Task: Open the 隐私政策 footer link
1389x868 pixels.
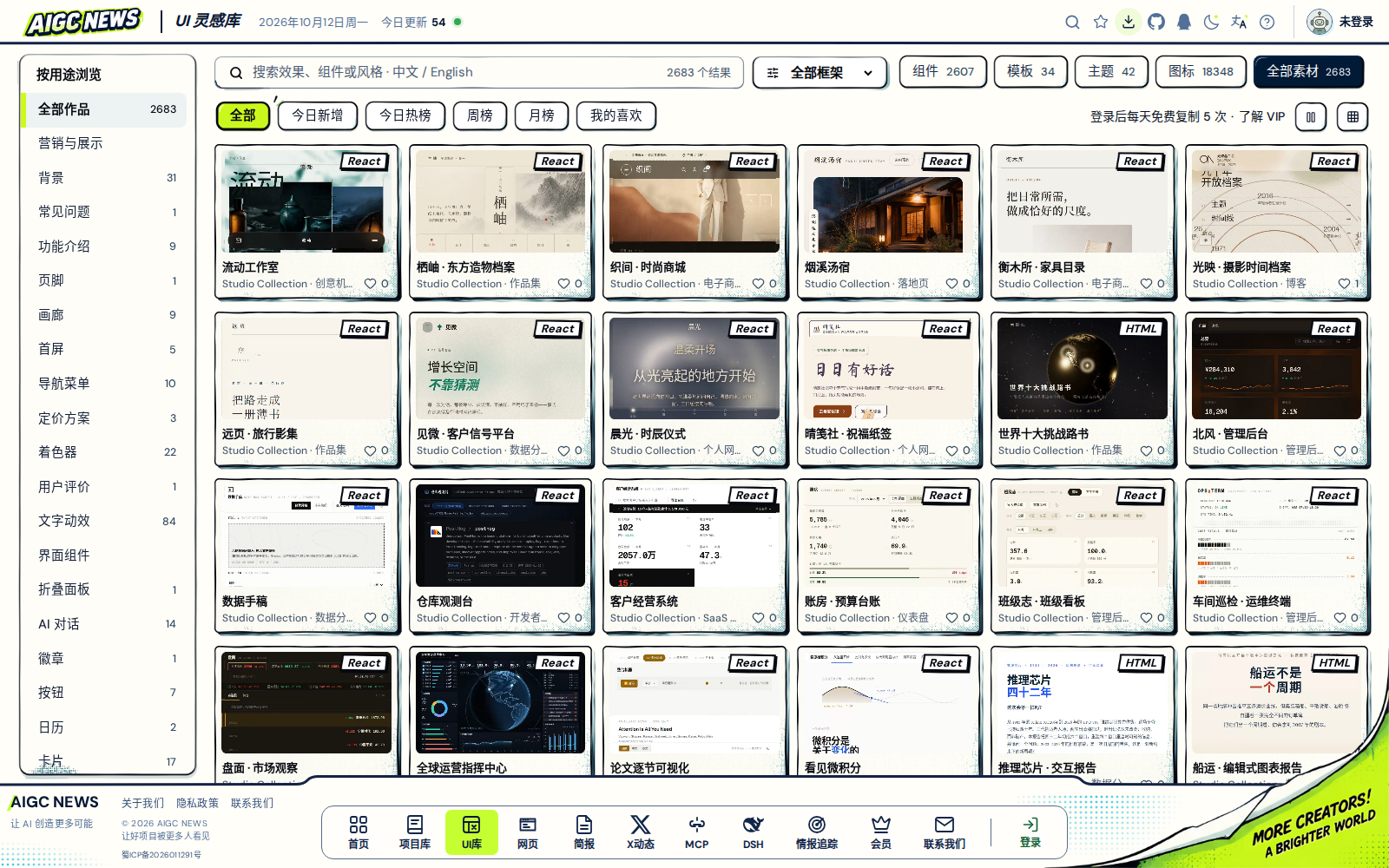Action: coord(197,803)
